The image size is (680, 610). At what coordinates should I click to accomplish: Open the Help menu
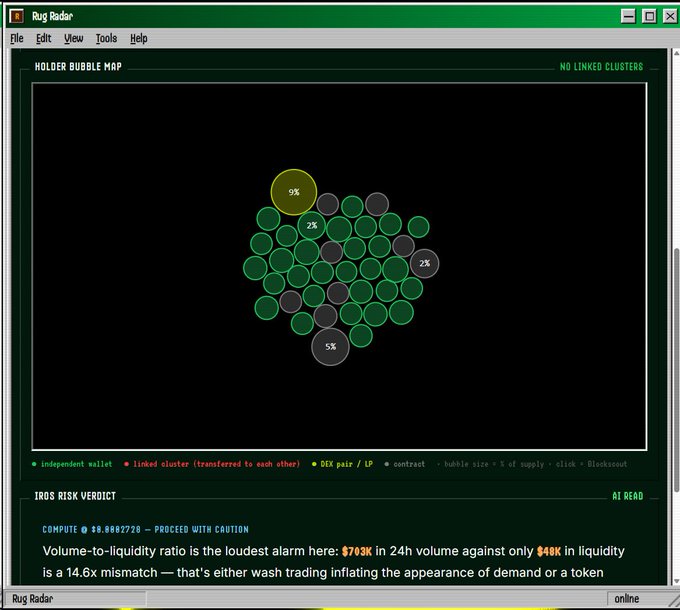point(139,39)
